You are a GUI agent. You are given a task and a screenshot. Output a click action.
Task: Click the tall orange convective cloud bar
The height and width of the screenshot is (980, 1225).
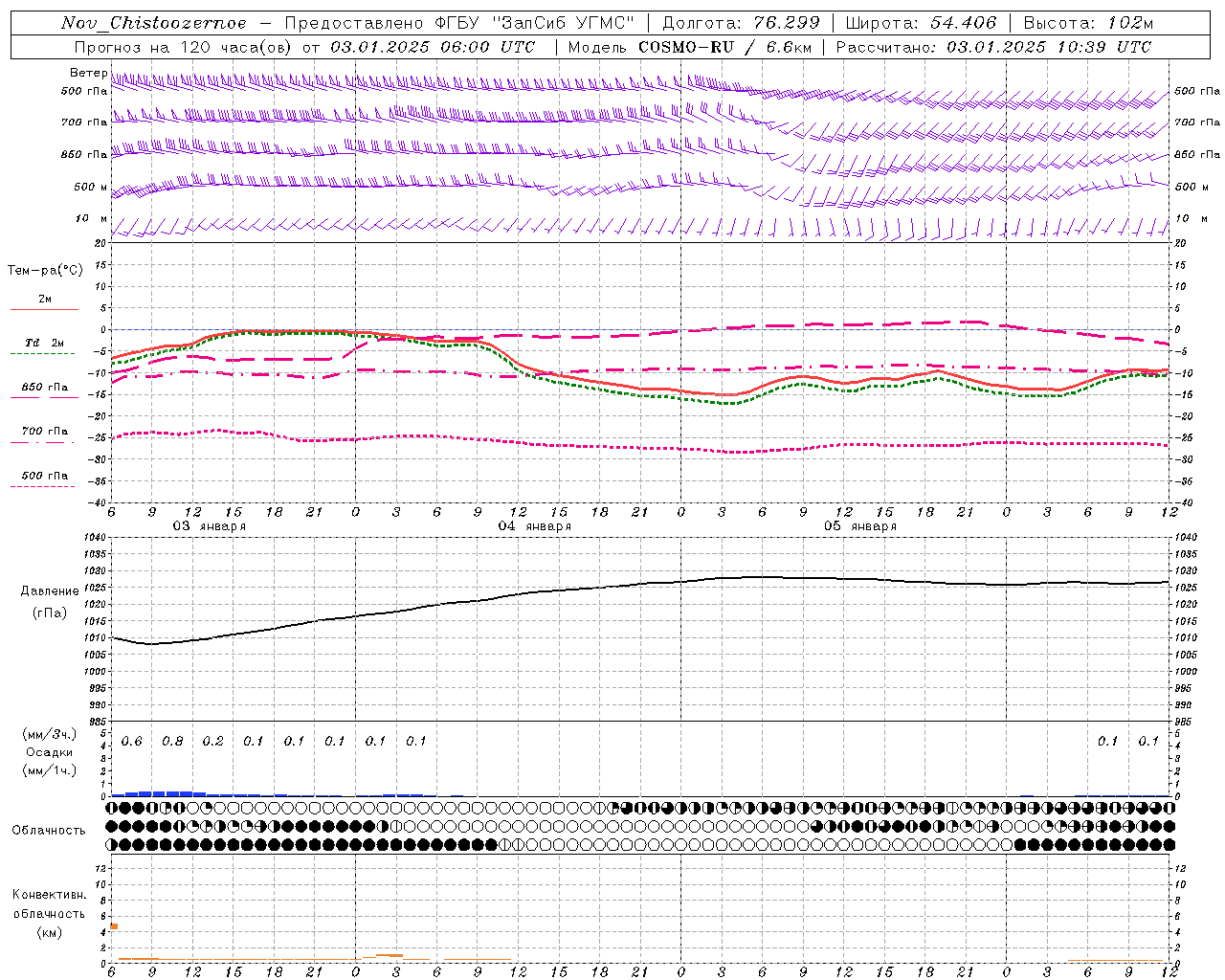click(114, 926)
